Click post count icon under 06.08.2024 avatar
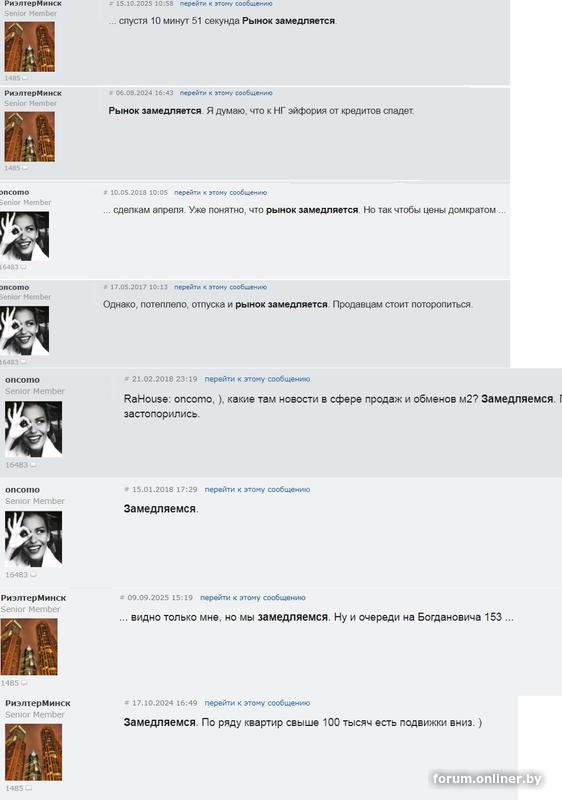 (25, 168)
